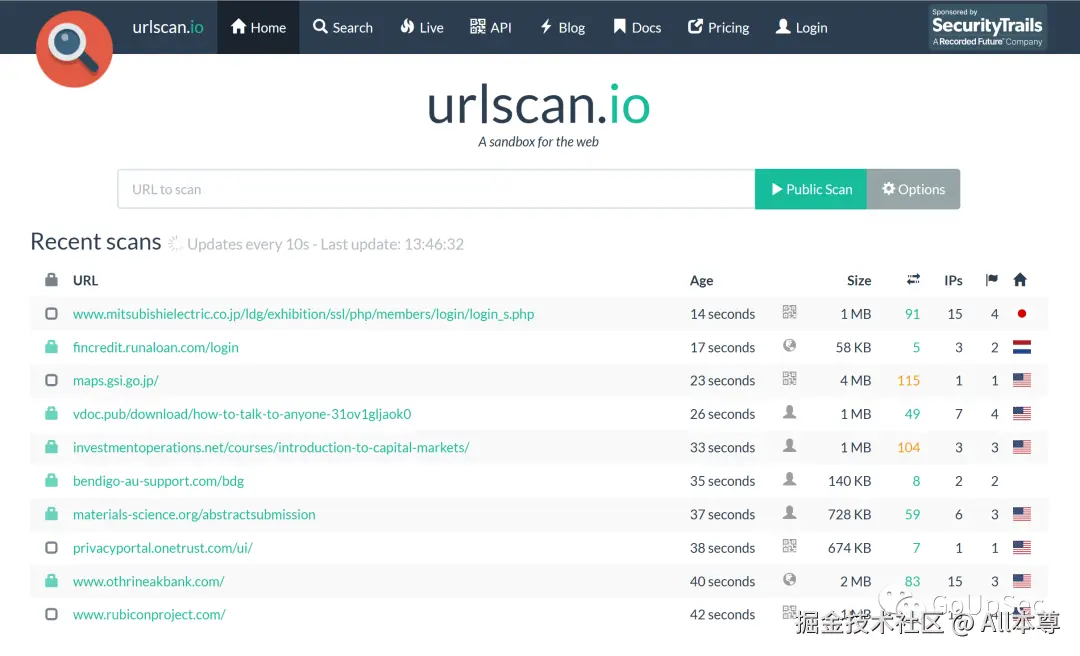
Task: Open the Search nav item
Action: (x=342, y=27)
